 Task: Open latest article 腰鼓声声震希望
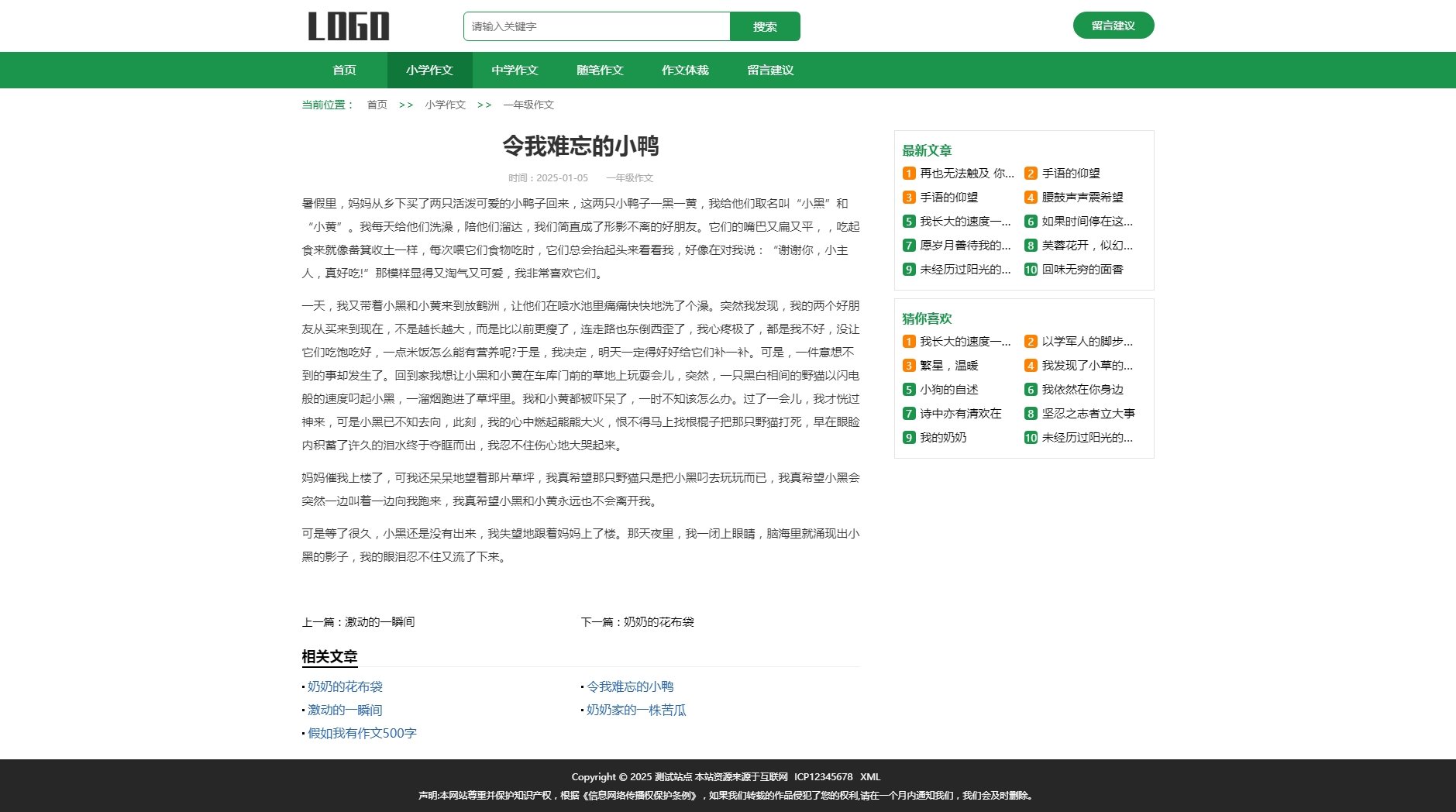pos(1082,198)
